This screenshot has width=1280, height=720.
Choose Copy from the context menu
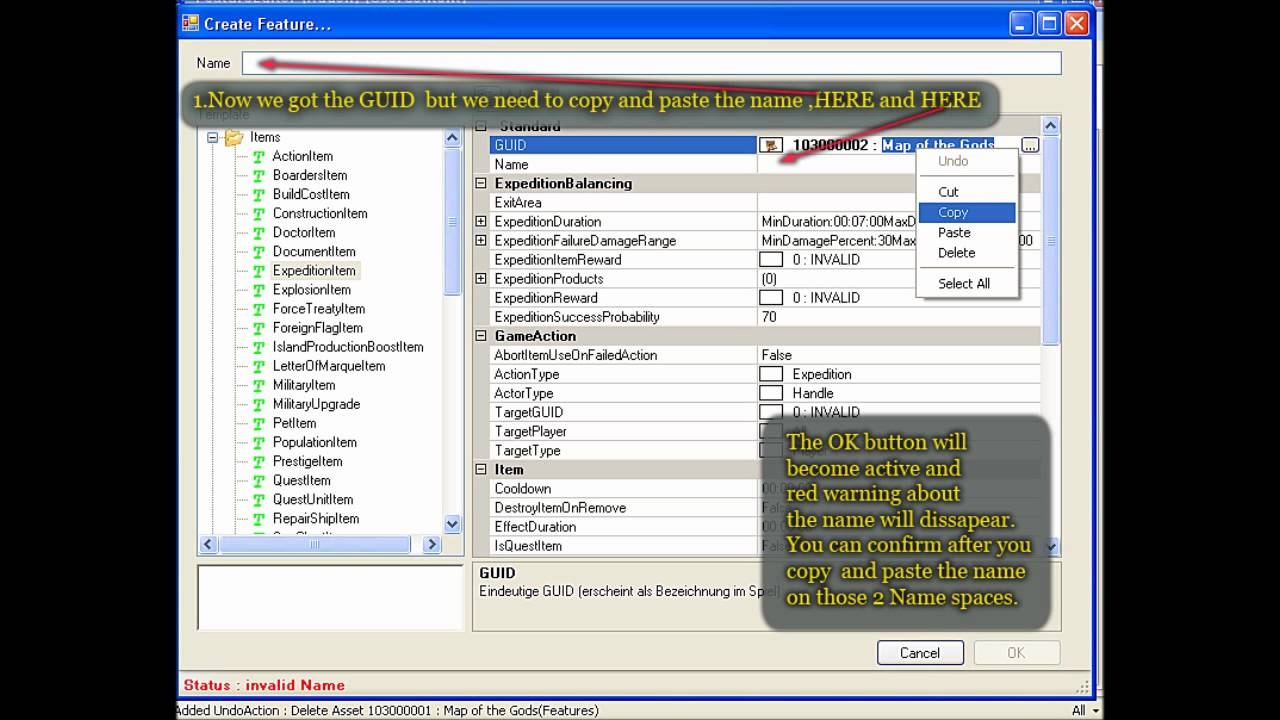click(966, 212)
